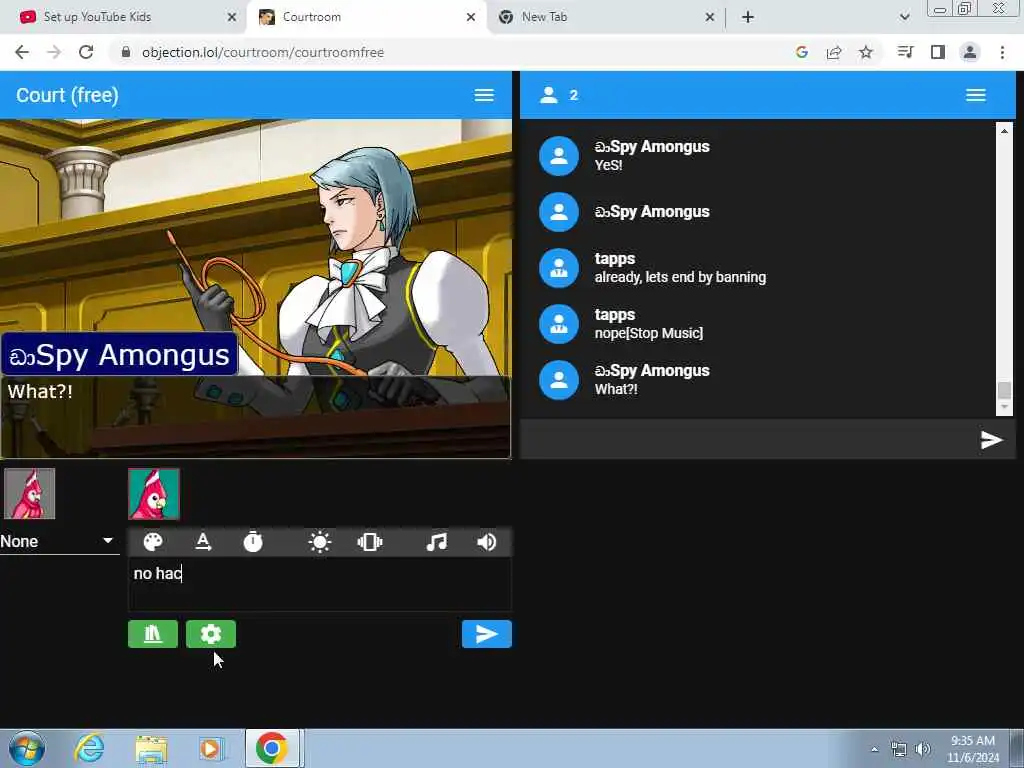Image resolution: width=1024 pixels, height=768 pixels.
Task: Open the Windows Start menu
Action: coord(27,748)
